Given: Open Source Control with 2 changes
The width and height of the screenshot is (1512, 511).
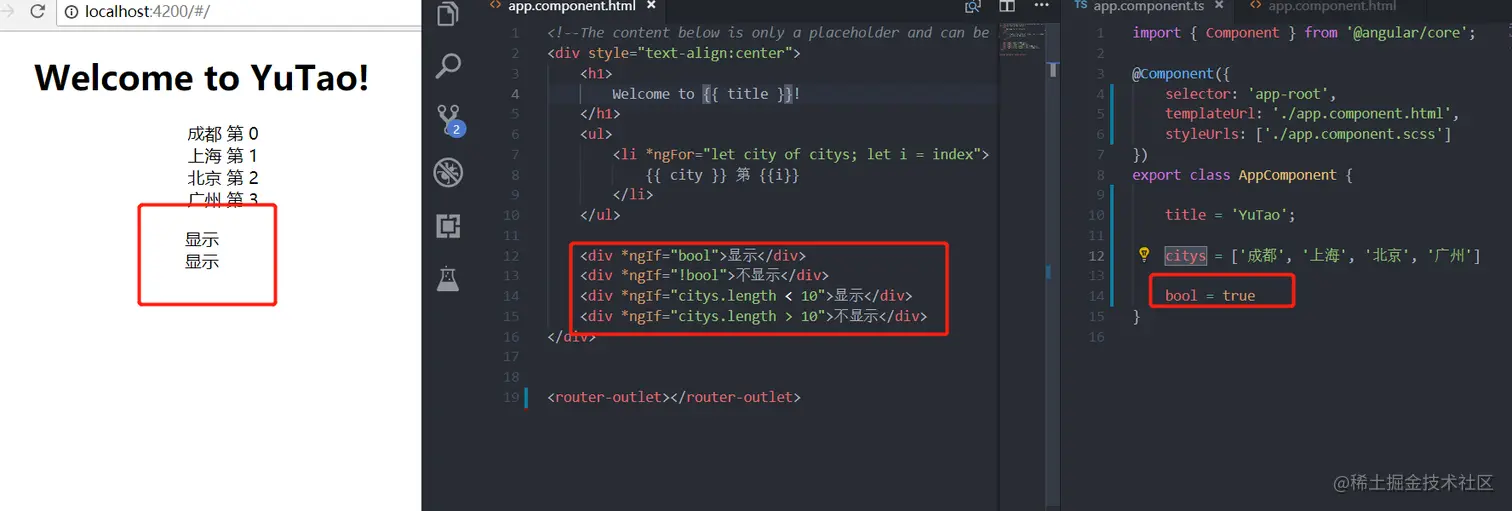Looking at the screenshot, I should 449,121.
